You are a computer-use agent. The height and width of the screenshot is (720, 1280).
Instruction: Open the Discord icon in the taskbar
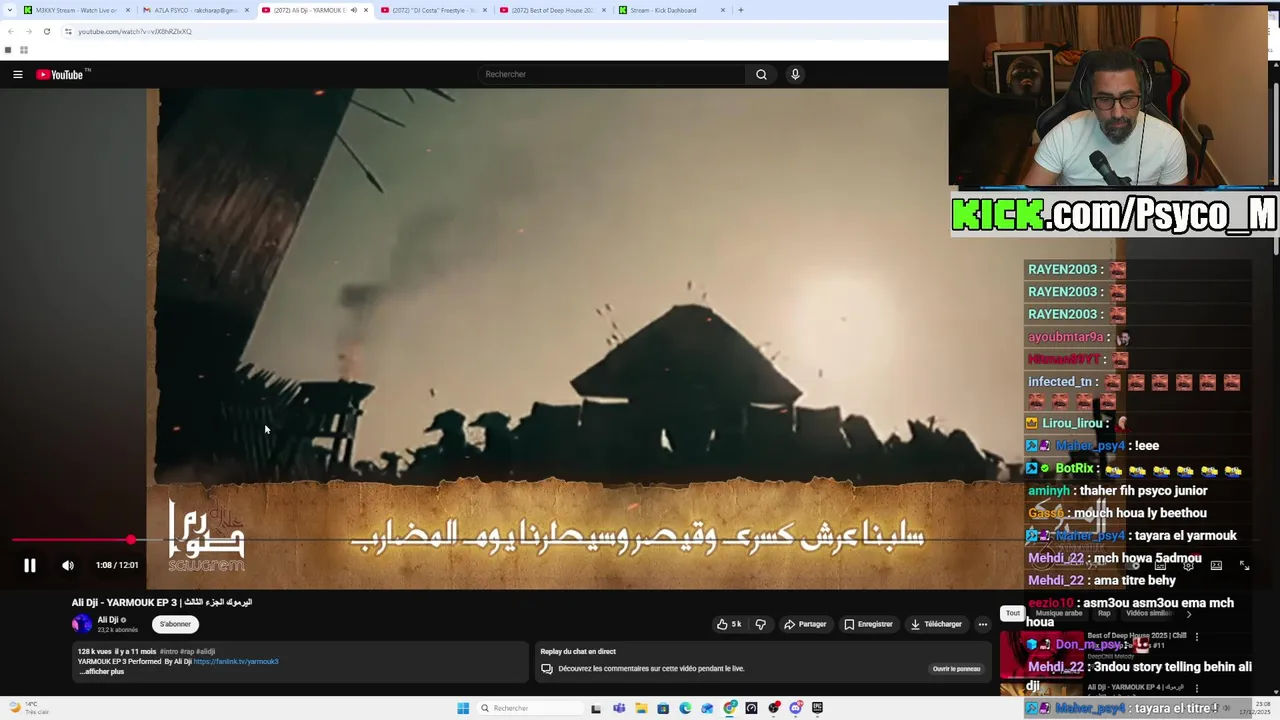[x=796, y=708]
